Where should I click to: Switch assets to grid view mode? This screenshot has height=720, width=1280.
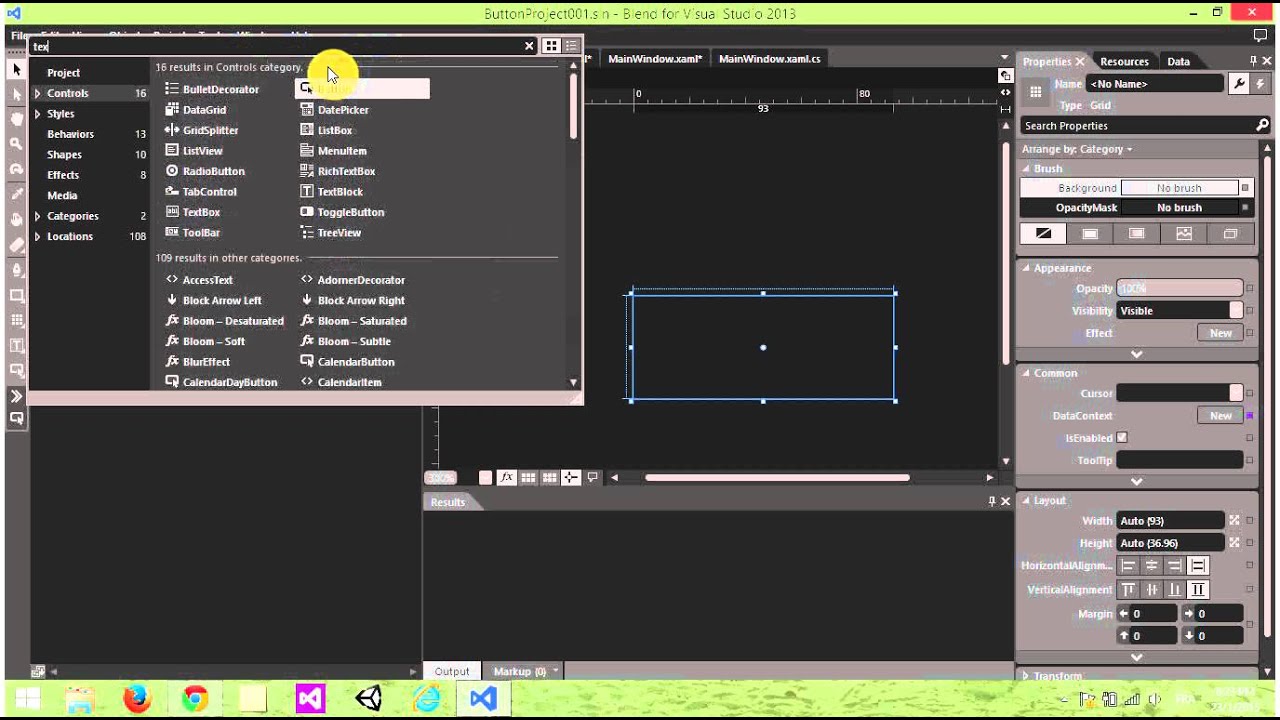click(551, 46)
